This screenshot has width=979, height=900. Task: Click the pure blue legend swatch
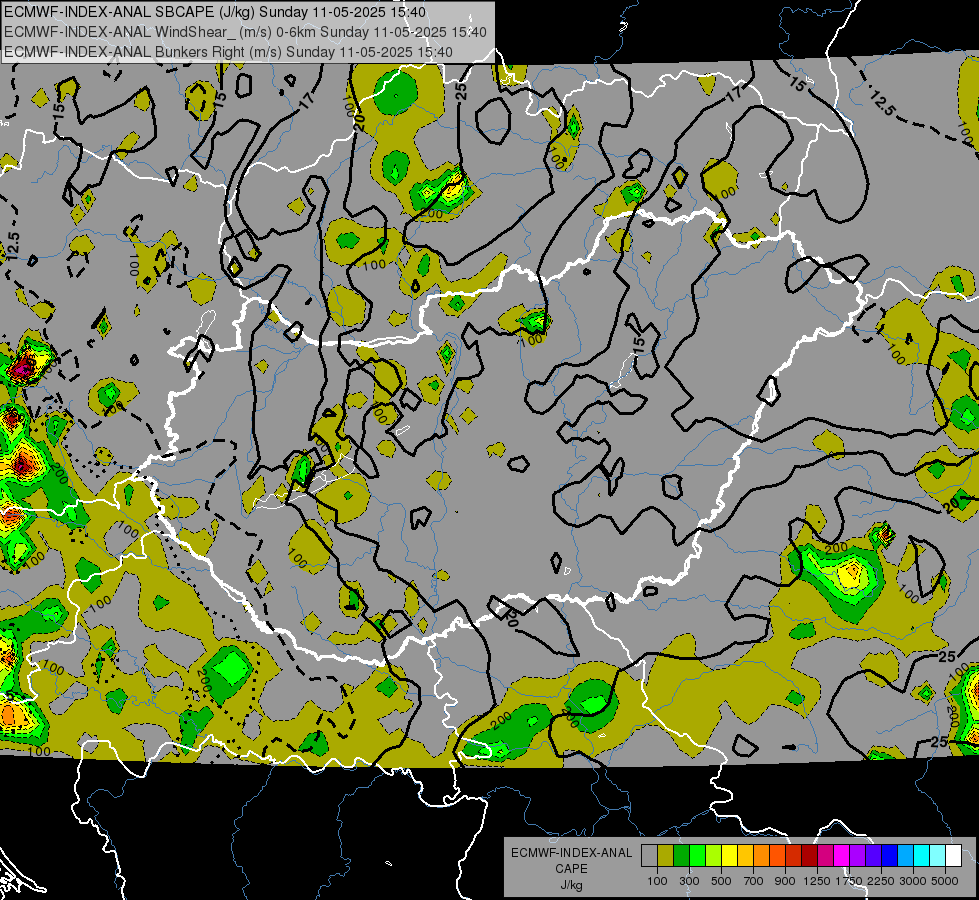890,856
